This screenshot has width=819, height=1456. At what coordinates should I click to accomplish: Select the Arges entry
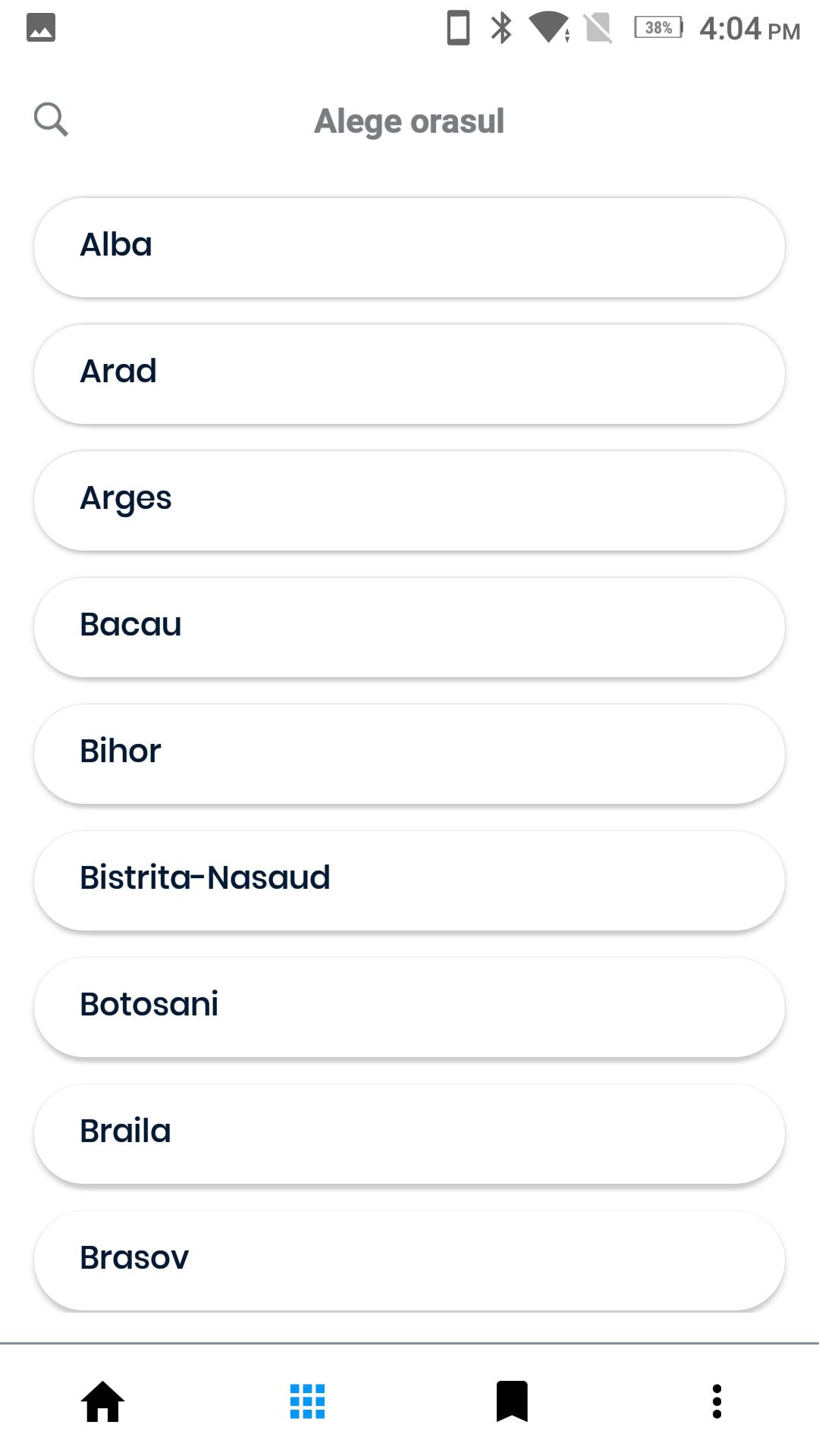(409, 500)
